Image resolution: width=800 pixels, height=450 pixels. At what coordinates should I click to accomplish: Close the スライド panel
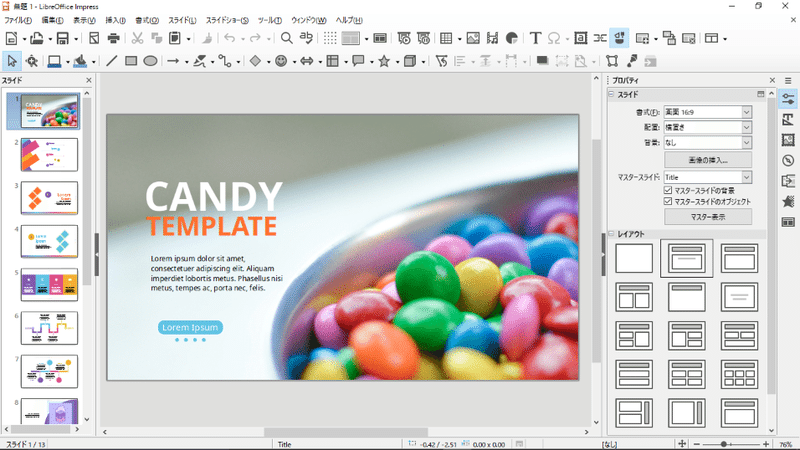point(89,80)
